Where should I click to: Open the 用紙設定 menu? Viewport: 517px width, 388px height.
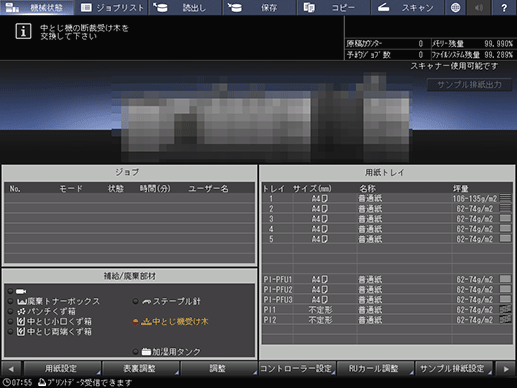coord(62,369)
